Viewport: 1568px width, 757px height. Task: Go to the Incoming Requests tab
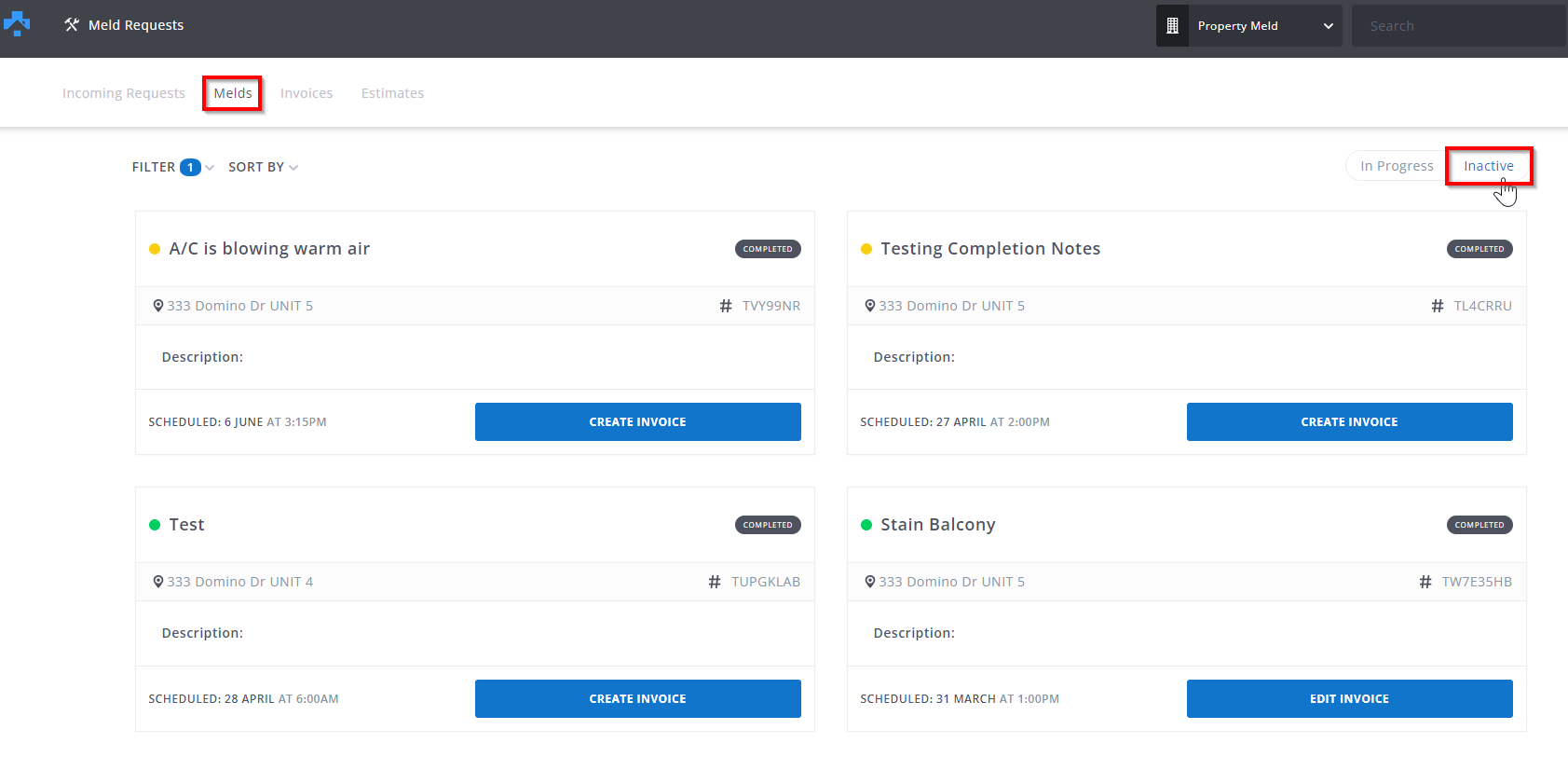tap(123, 93)
